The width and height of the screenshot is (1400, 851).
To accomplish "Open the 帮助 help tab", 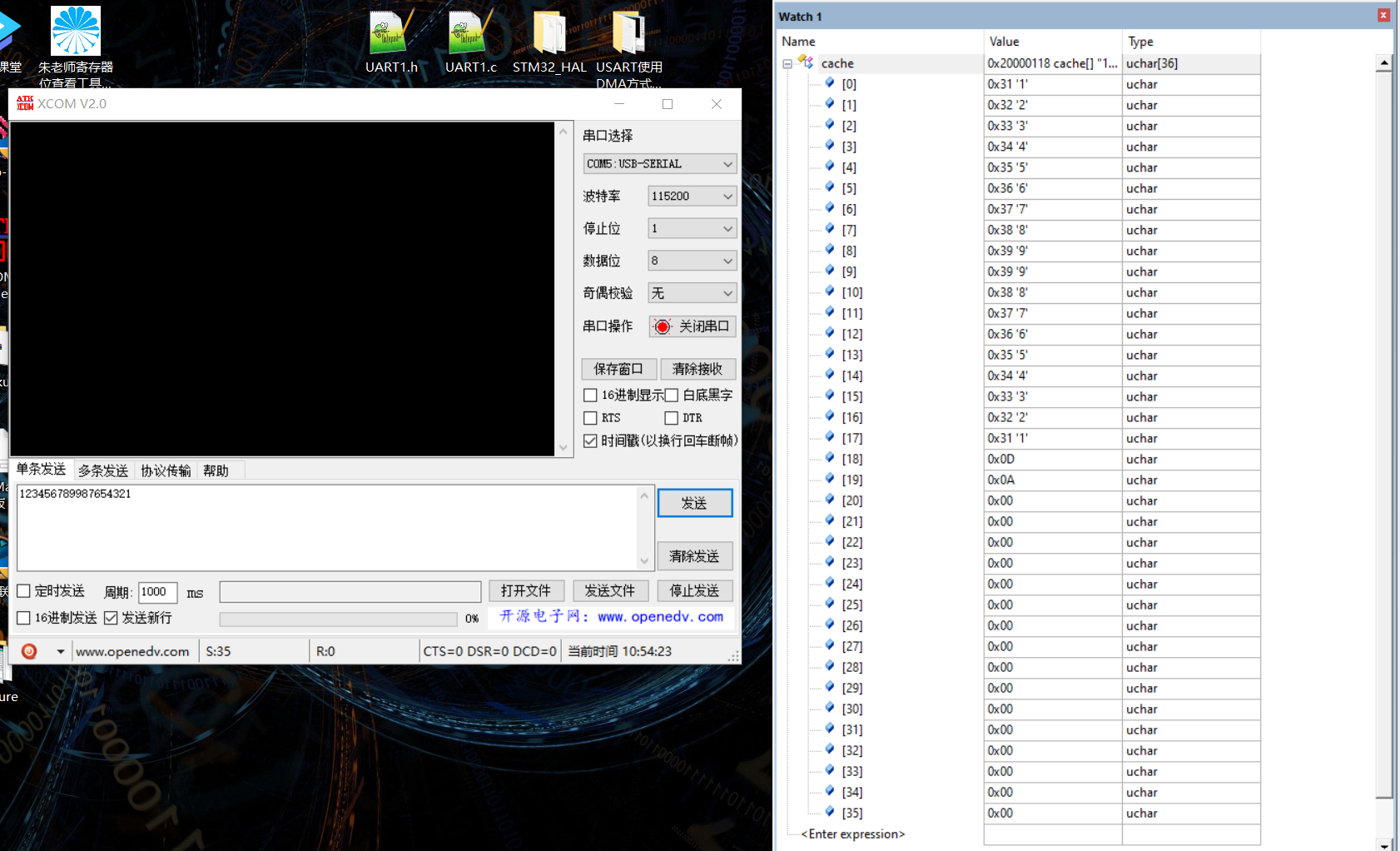I will click(216, 470).
